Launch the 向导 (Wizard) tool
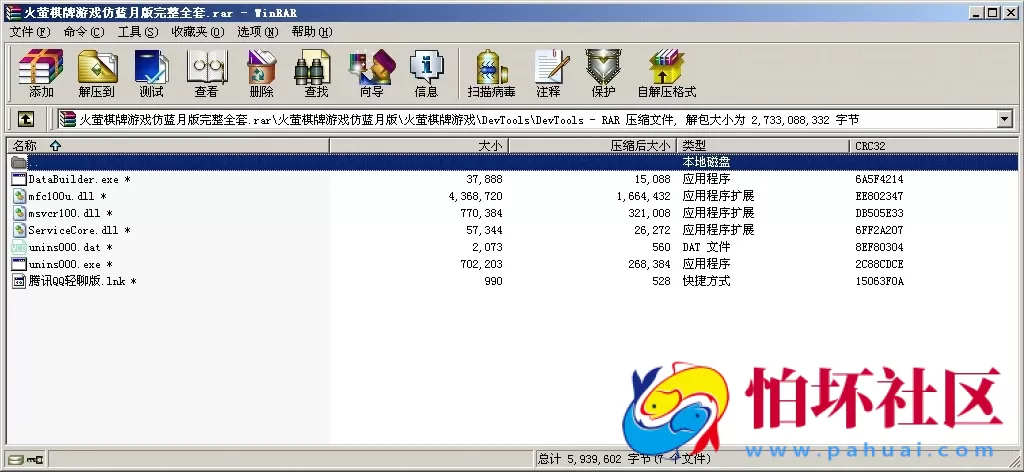Viewport: 1024px width, 472px height. point(372,74)
